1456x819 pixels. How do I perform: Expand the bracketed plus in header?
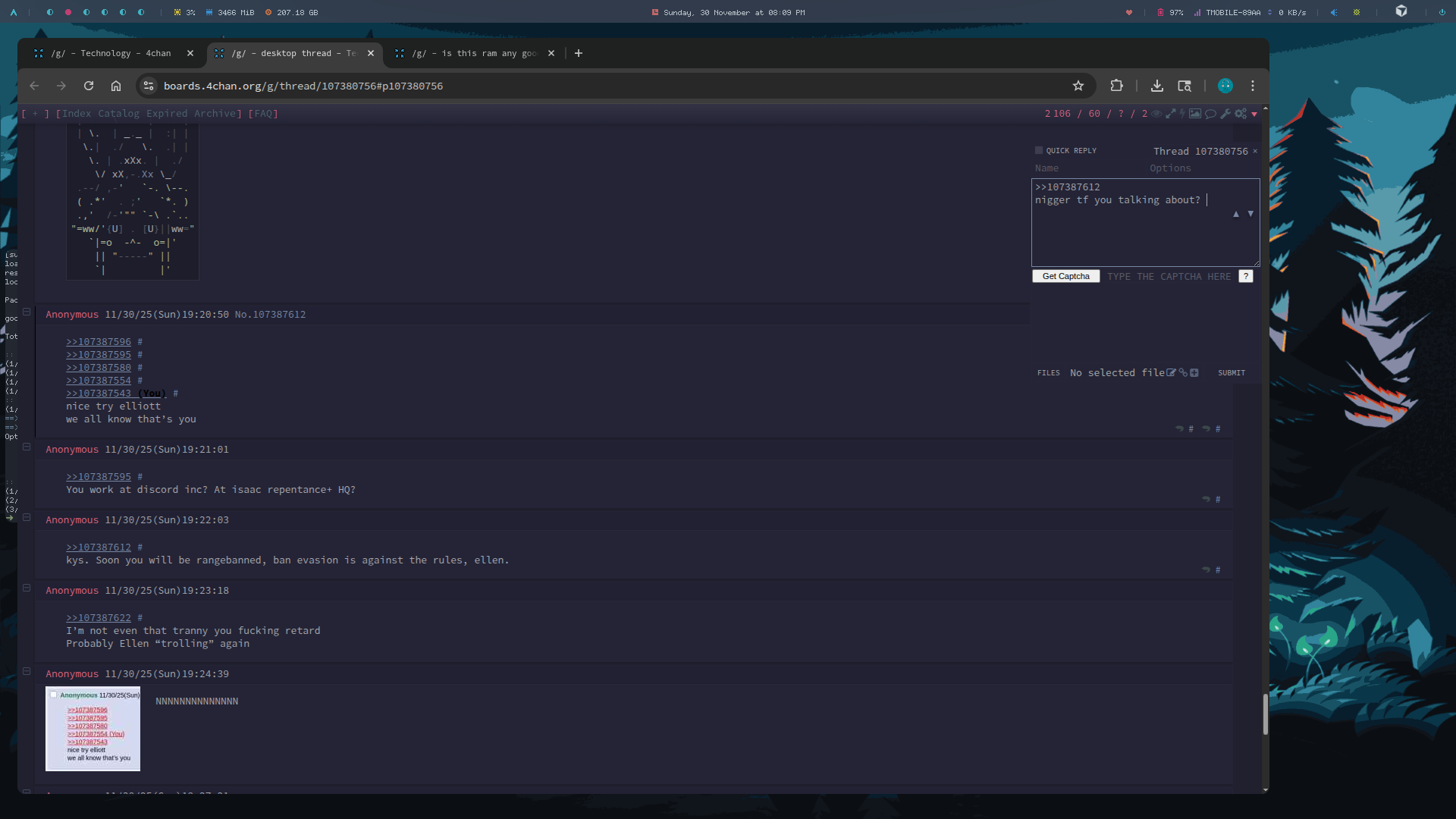pyautogui.click(x=35, y=114)
